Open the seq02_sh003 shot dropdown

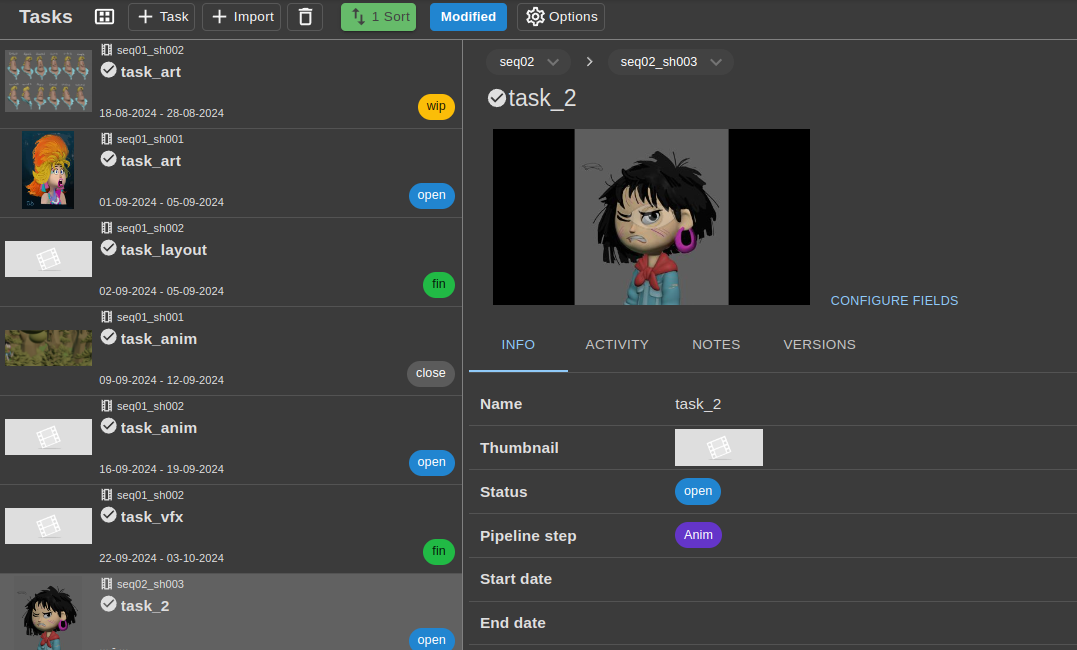670,62
